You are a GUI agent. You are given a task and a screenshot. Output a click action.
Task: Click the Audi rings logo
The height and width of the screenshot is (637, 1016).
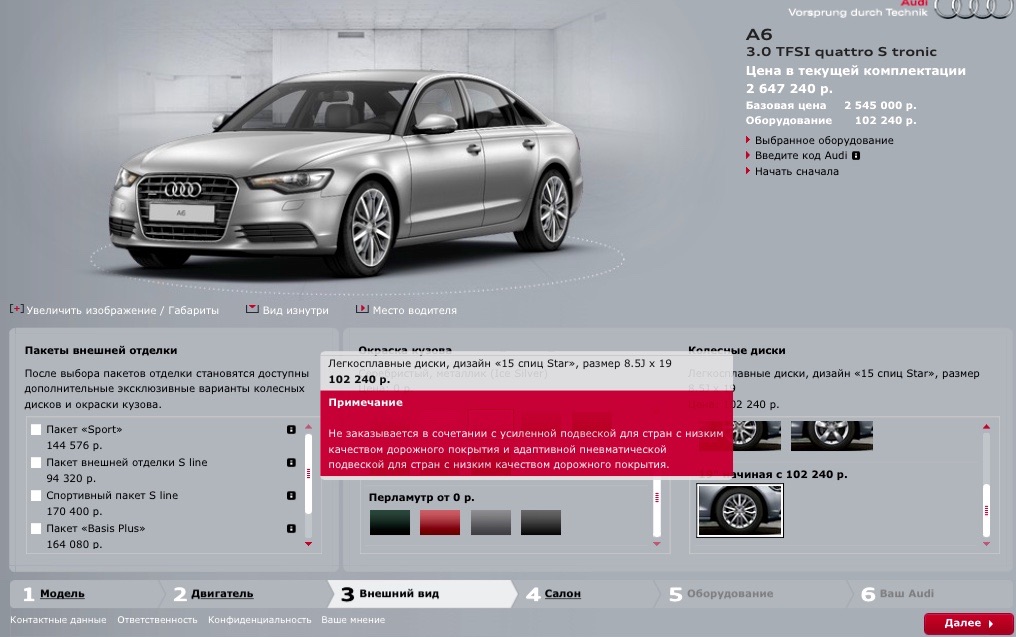975,8
